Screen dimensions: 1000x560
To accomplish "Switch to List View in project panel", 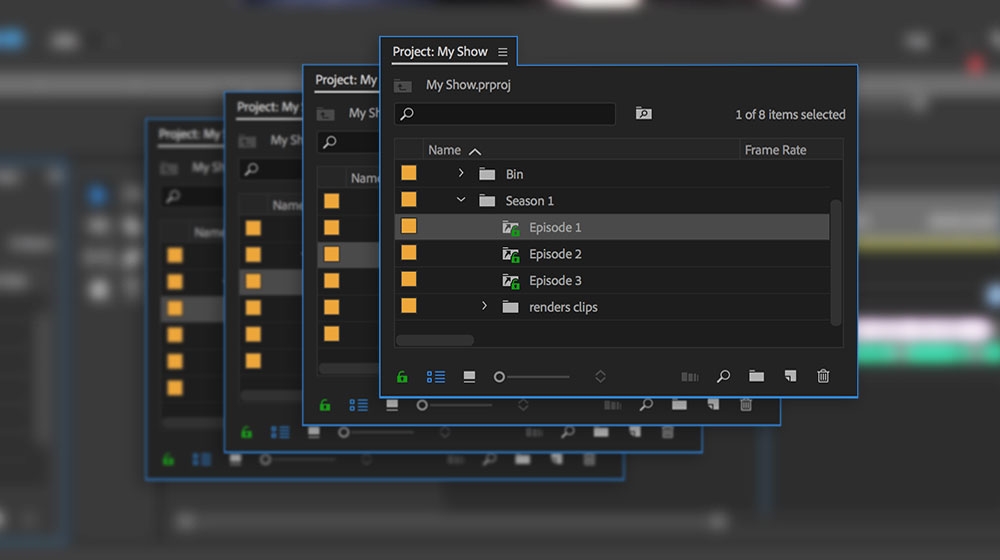I will click(x=436, y=377).
